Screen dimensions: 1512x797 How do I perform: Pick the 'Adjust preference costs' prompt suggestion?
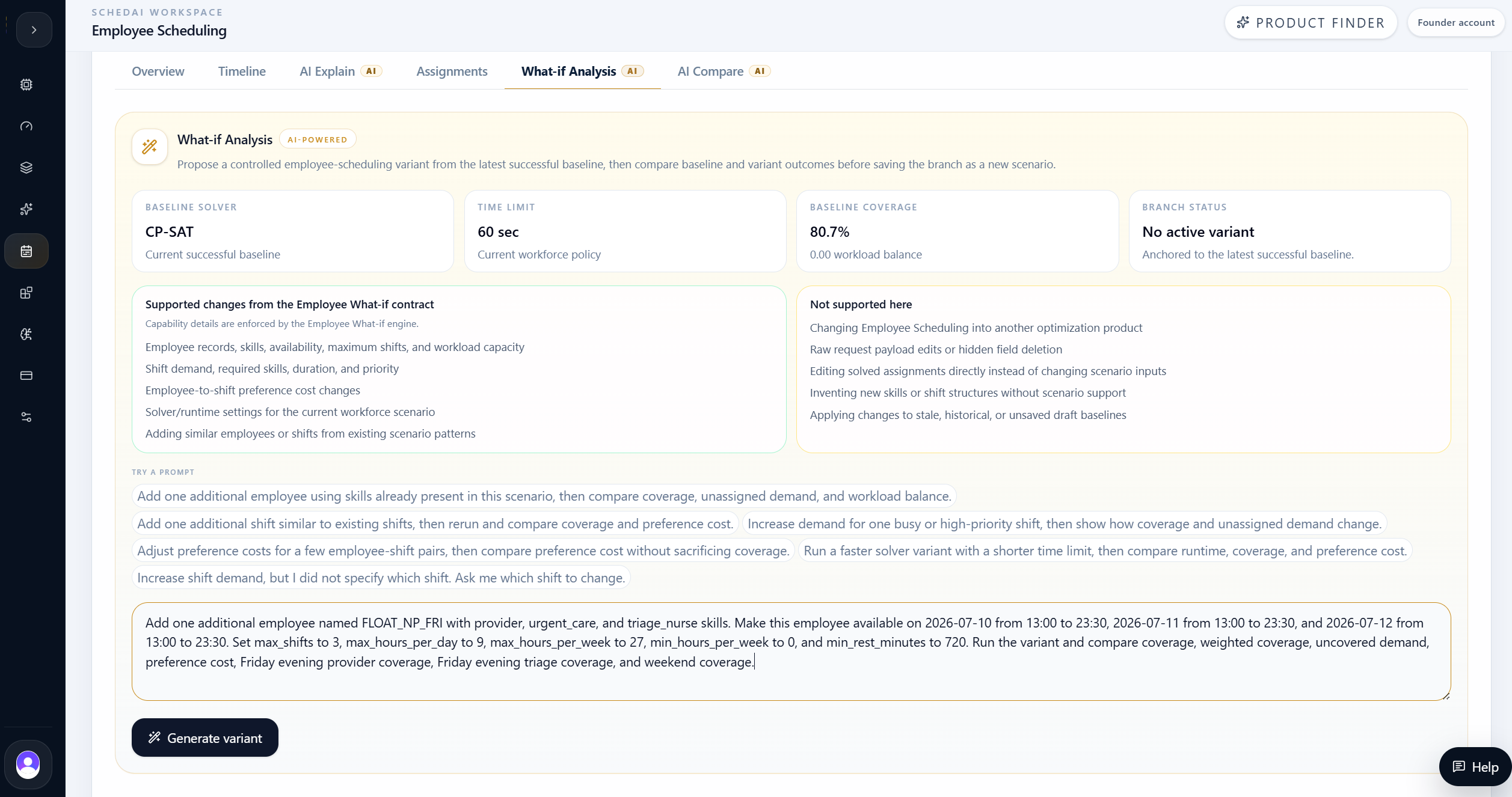463,551
